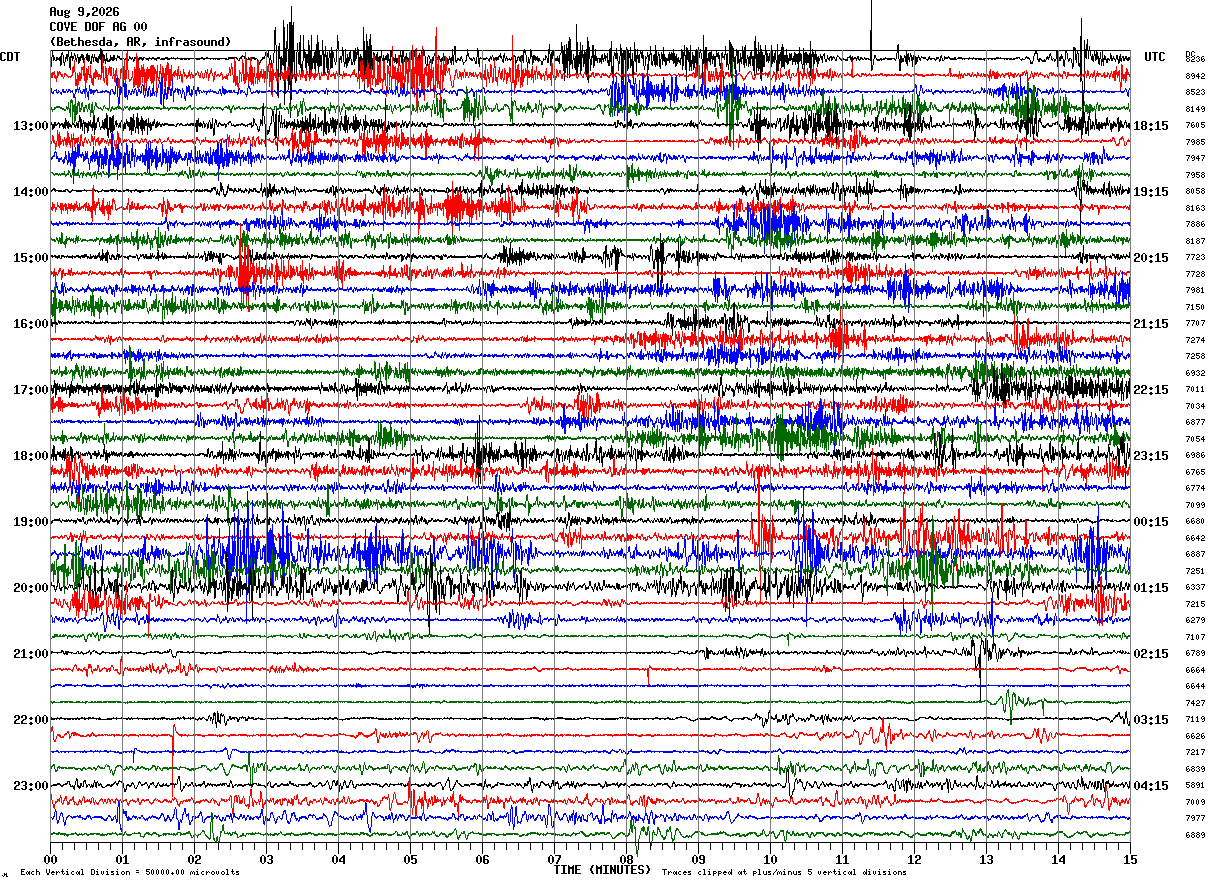
Task: Click the DC offset value '7723'
Action: [x=1195, y=258]
